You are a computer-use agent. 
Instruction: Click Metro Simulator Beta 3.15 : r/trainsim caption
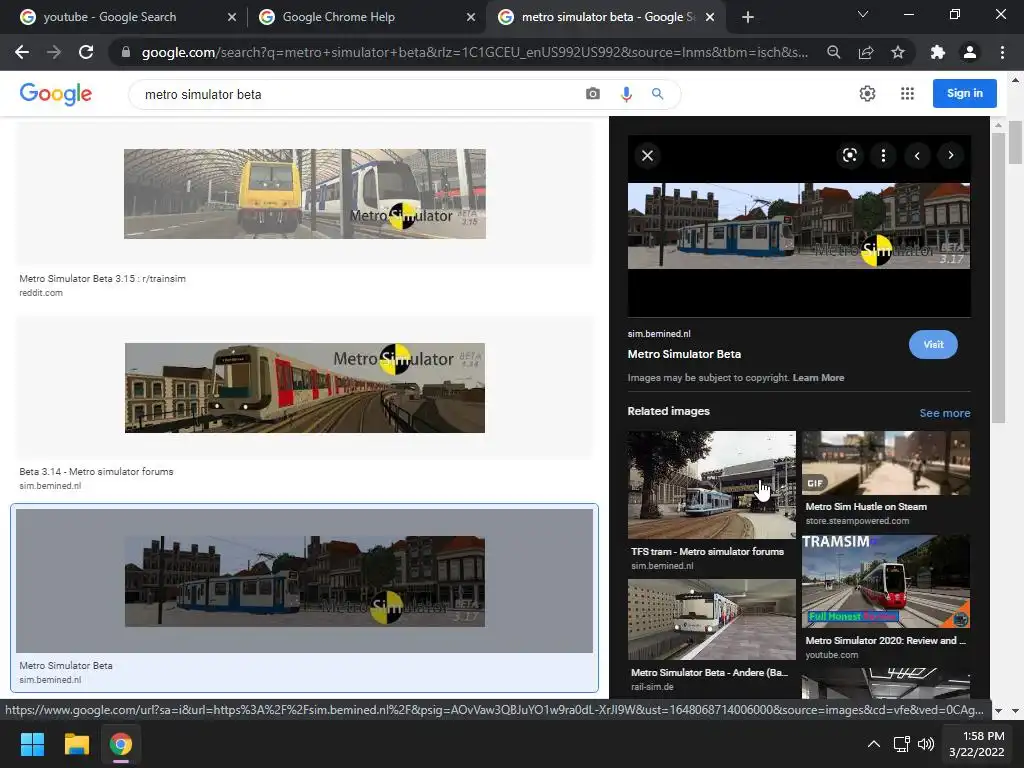pos(103,278)
